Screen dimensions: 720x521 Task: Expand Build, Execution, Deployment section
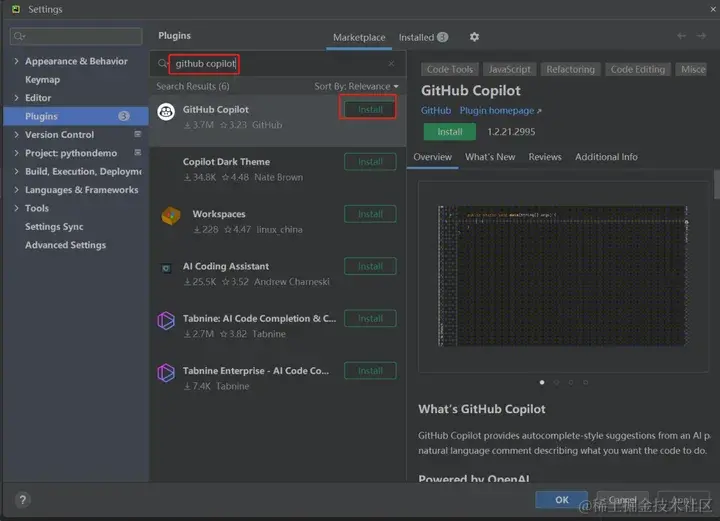tap(16, 171)
